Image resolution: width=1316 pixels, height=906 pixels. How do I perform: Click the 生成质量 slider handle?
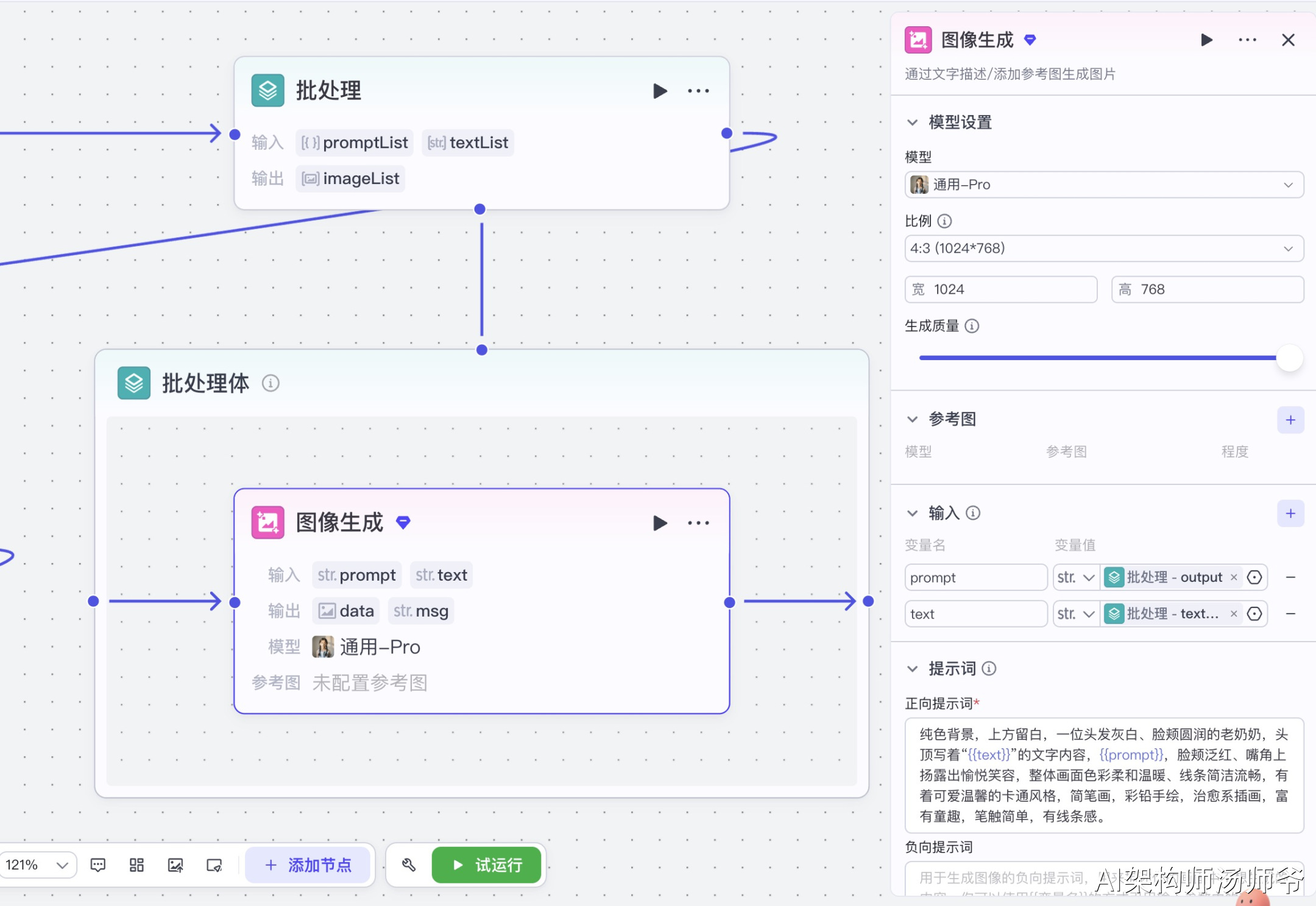1289,358
